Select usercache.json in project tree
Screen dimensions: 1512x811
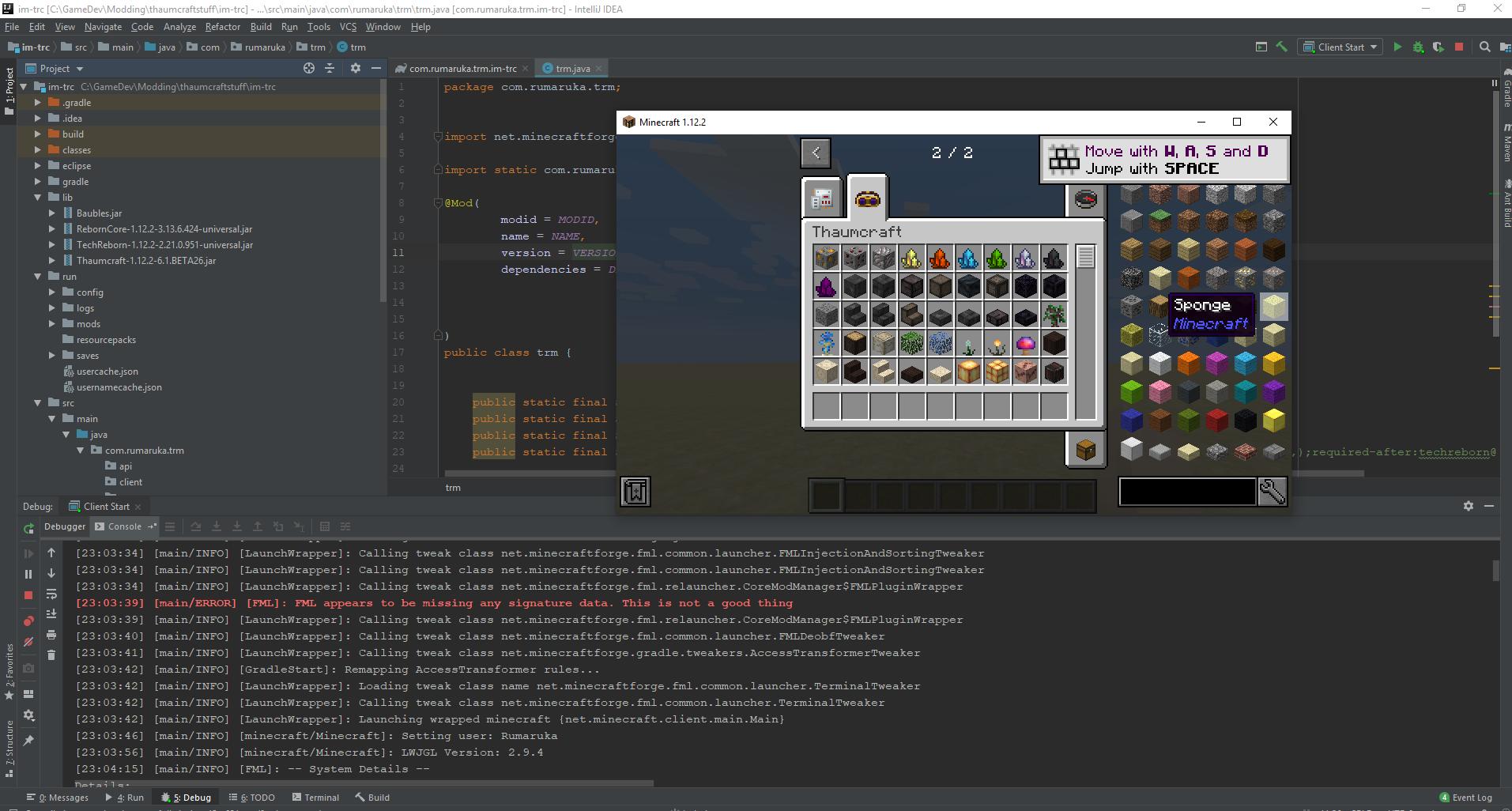point(107,372)
